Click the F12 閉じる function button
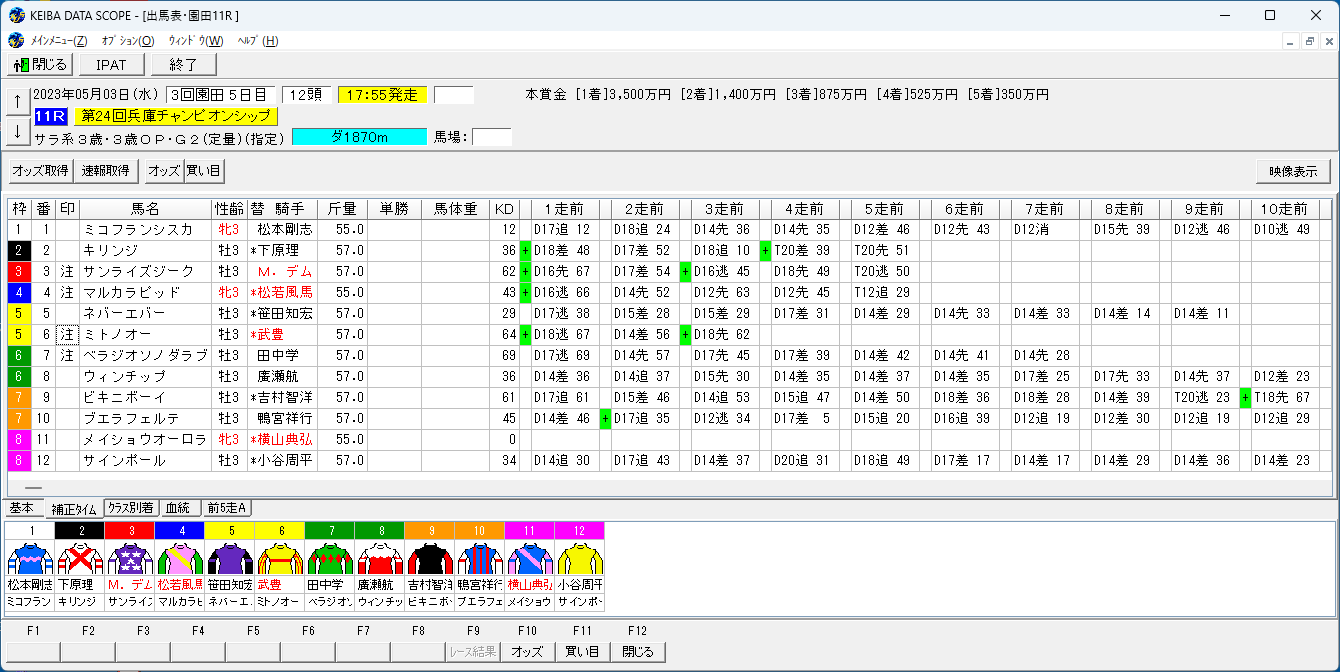Screen dimensions: 1340x672 (637, 651)
